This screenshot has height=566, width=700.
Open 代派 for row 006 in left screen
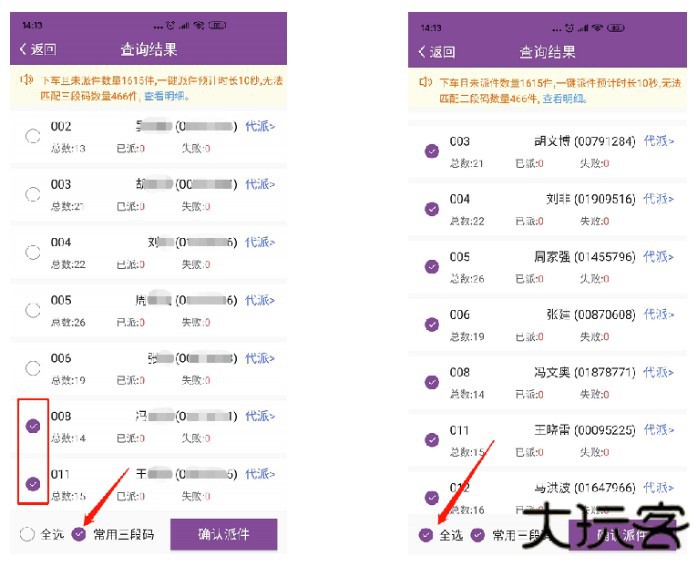click(x=260, y=358)
